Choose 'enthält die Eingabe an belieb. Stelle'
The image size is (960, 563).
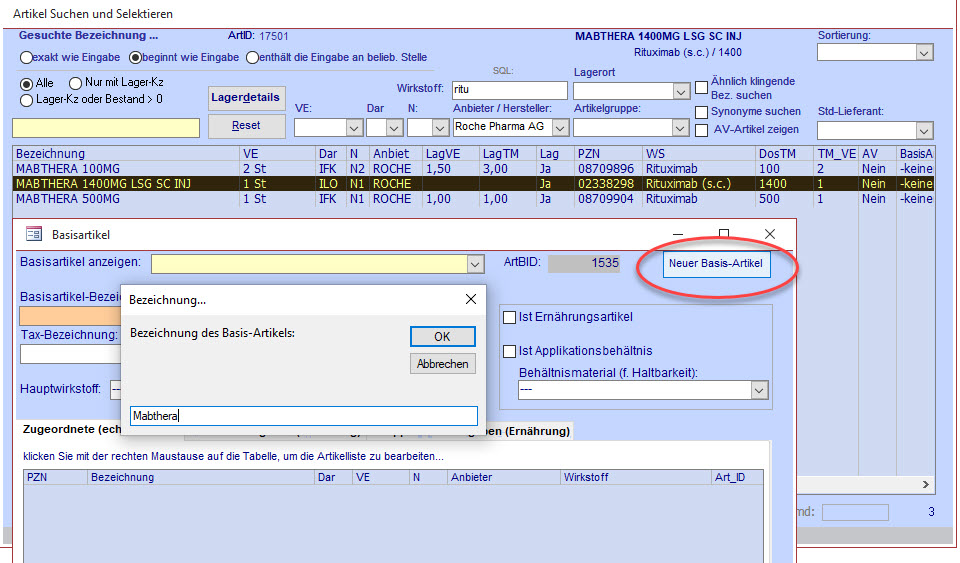coord(252,58)
